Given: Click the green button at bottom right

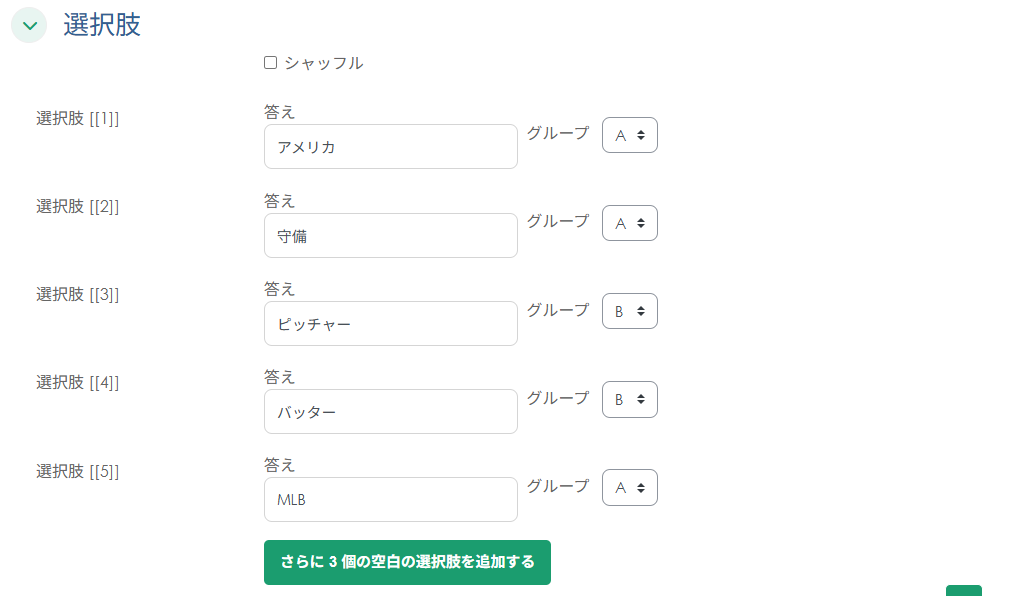Looking at the screenshot, I should click(x=961, y=593).
